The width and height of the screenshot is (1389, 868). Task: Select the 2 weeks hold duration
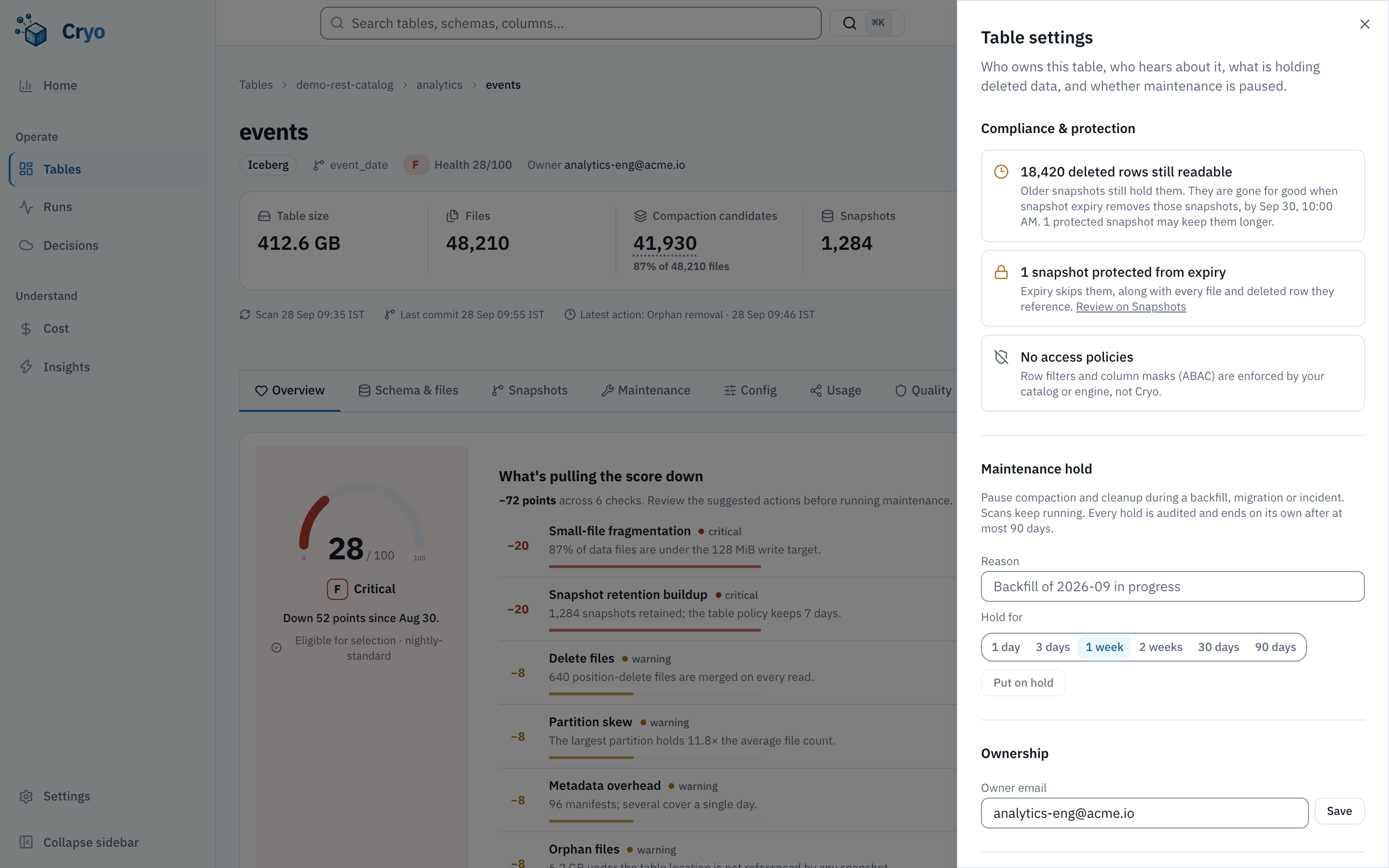(x=1160, y=647)
